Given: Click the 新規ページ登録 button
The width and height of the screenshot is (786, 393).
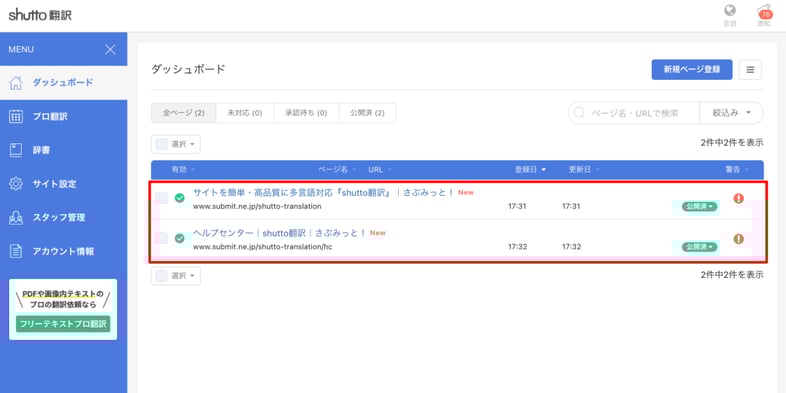Looking at the screenshot, I should tap(692, 70).
